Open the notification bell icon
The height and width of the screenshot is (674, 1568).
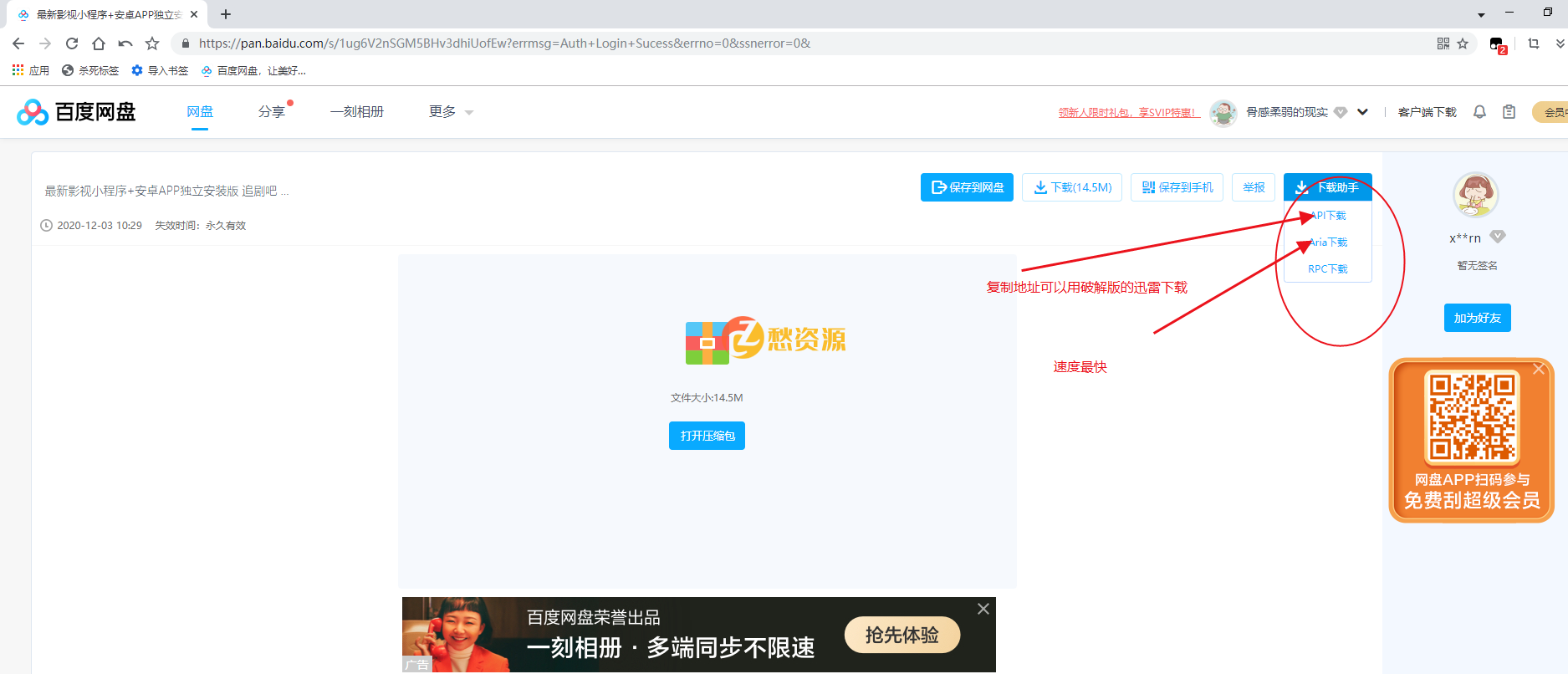coord(1479,112)
